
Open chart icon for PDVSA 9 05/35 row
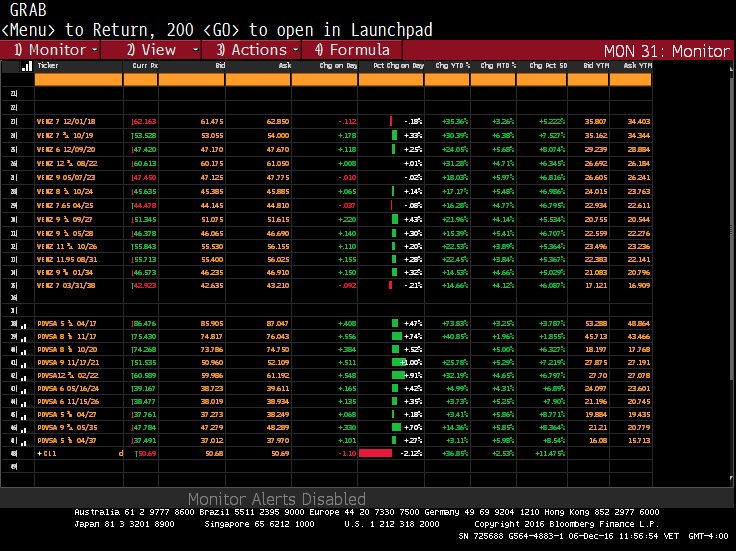click(24, 429)
